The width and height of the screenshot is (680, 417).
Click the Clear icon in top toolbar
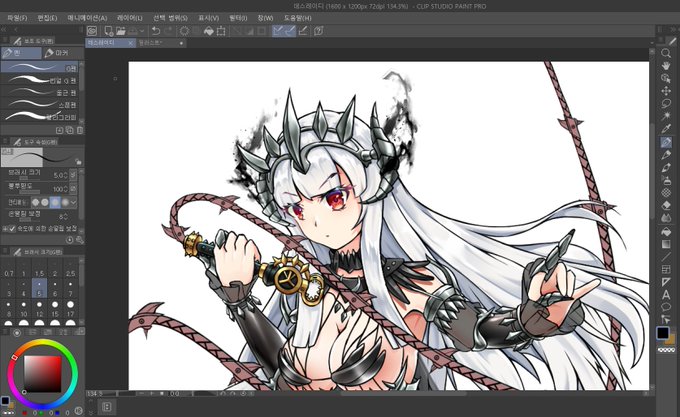[x=184, y=31]
